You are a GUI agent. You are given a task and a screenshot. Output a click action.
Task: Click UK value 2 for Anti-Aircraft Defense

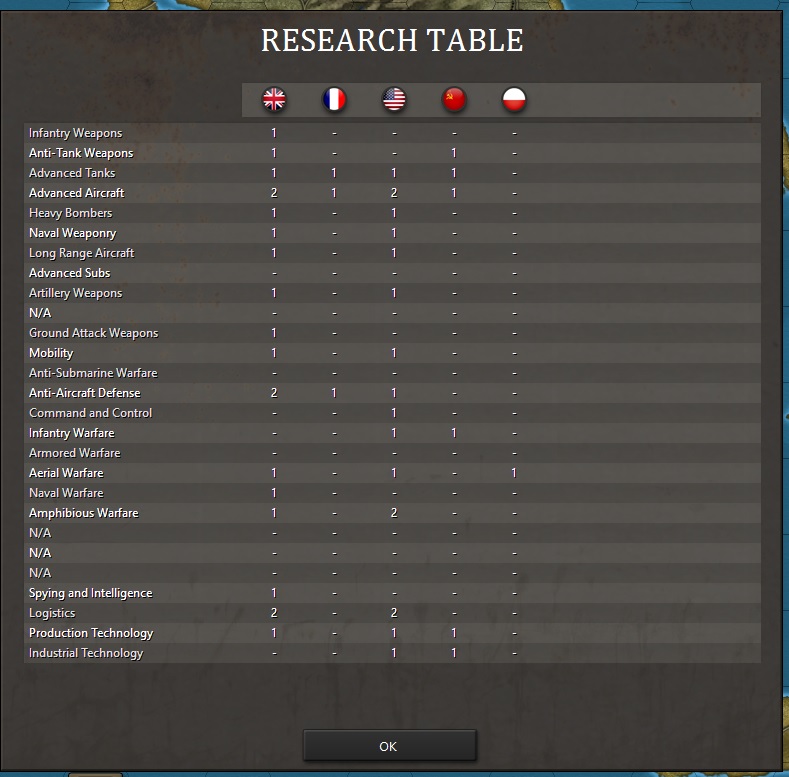tap(274, 393)
